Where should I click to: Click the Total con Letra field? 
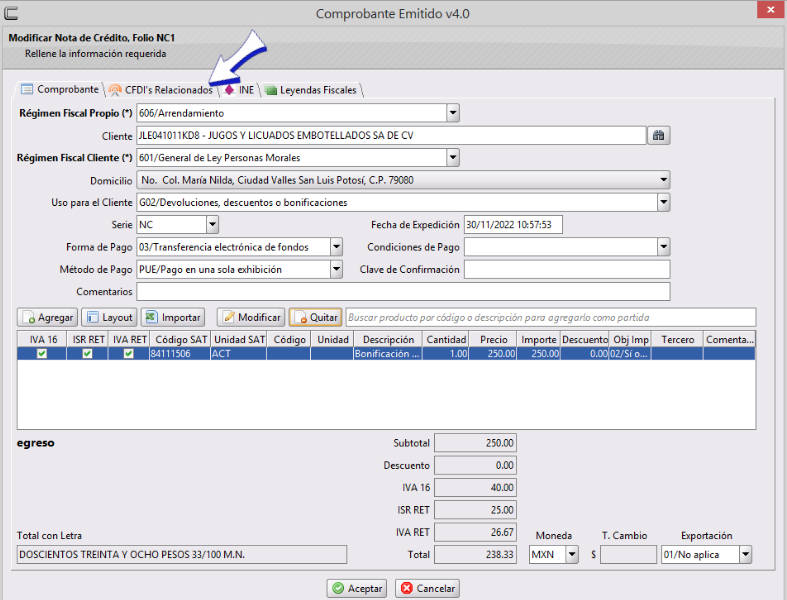pyautogui.click(x=182, y=554)
